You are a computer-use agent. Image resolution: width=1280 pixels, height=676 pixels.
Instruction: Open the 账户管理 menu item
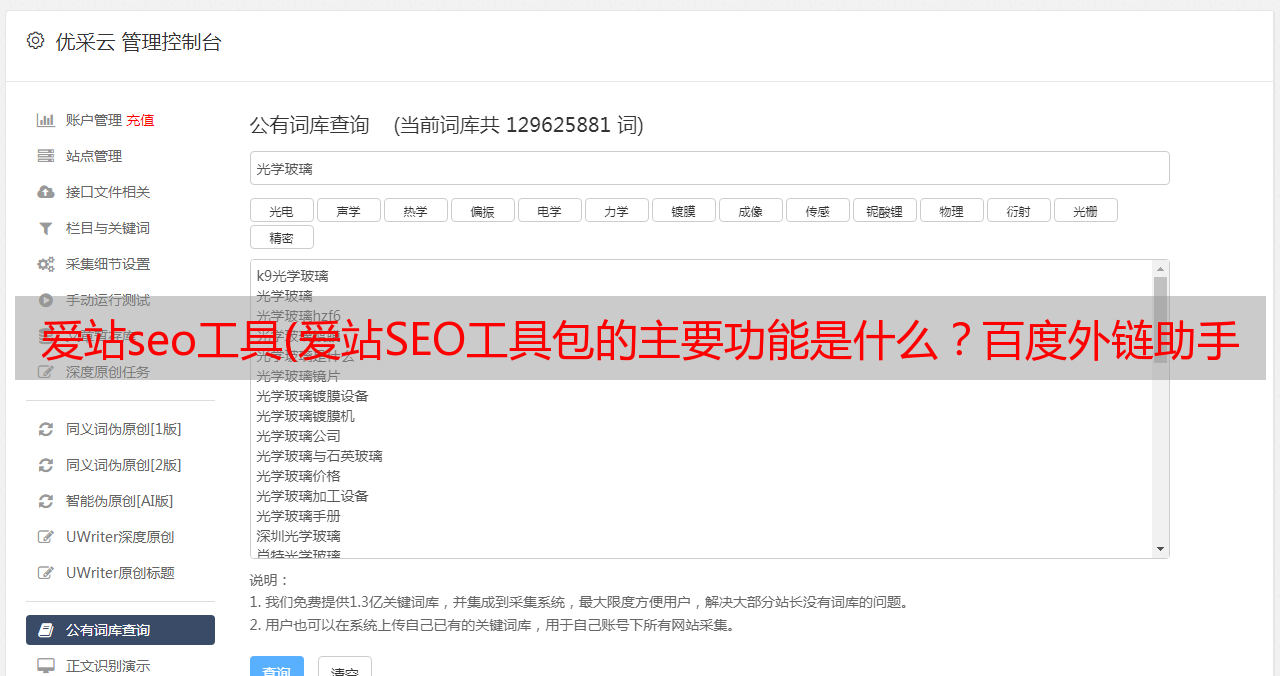coord(94,120)
